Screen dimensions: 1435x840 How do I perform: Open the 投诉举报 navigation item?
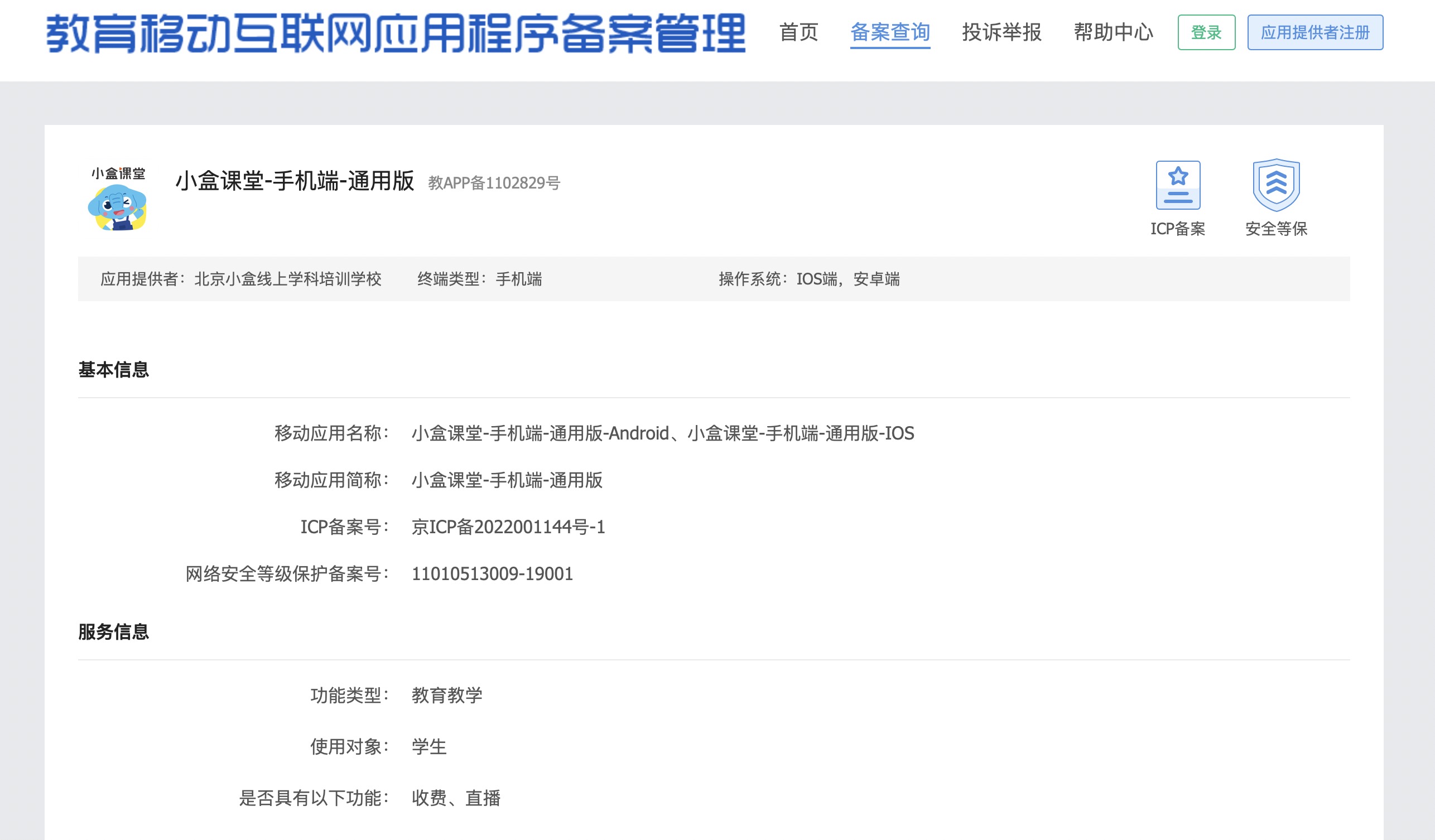click(1001, 32)
